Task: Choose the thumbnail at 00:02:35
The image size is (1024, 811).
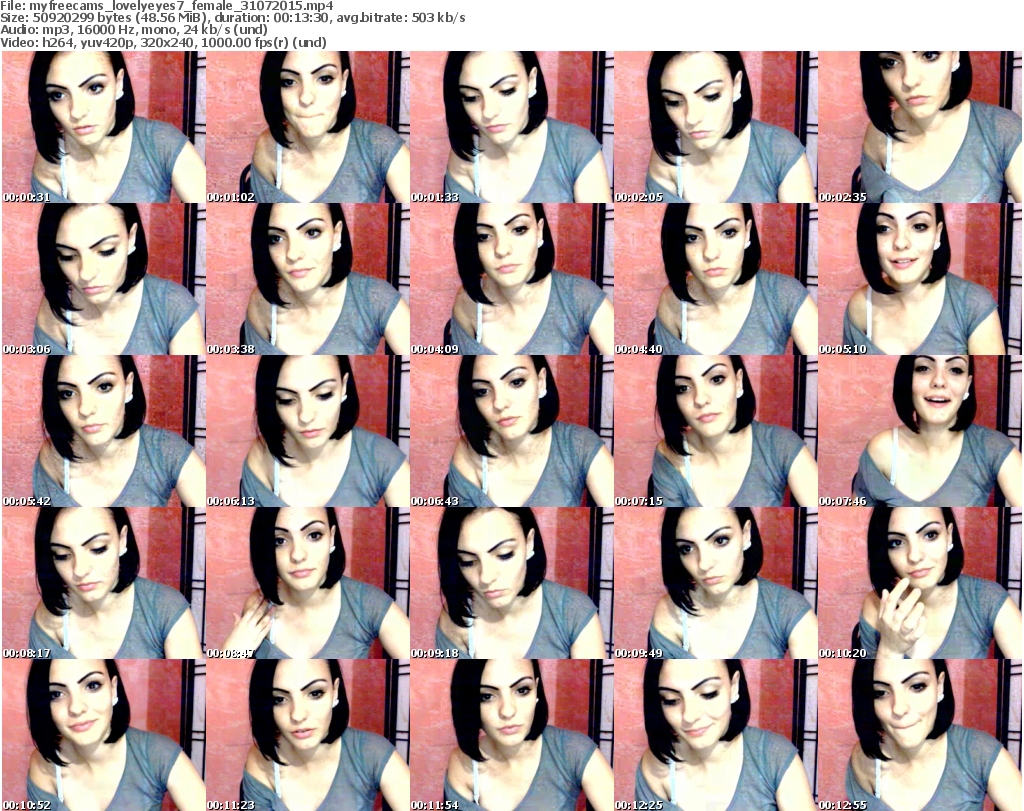Action: [x=920, y=127]
